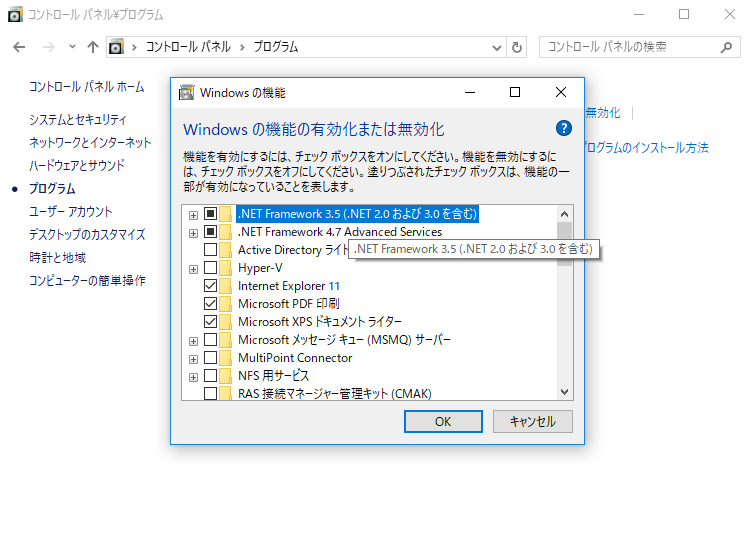Open ハードウェアとサウンド category
The height and width of the screenshot is (536, 753).
pyautogui.click(x=76, y=165)
